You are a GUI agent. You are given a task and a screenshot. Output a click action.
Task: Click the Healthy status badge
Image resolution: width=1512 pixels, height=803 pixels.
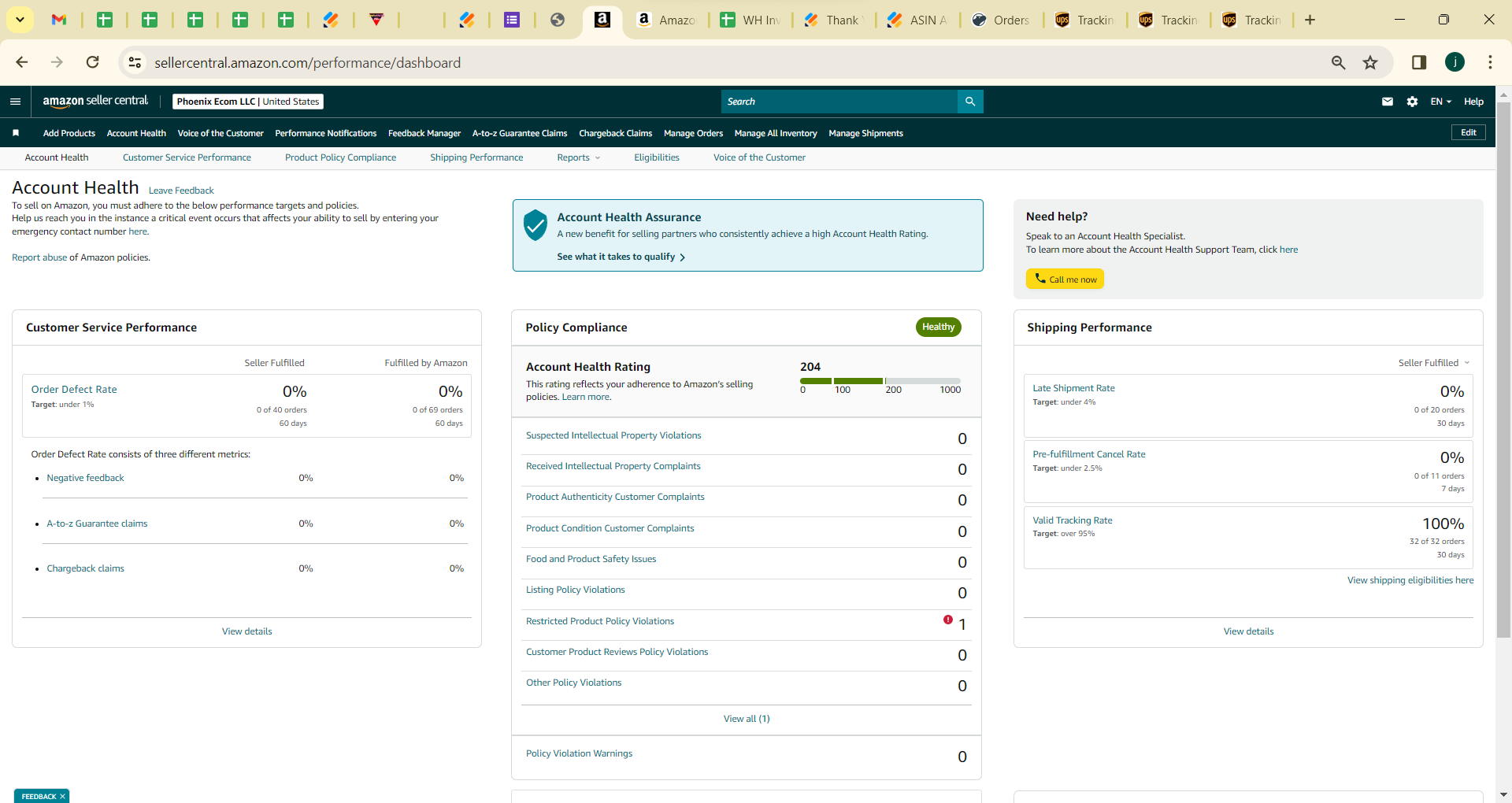pos(938,327)
